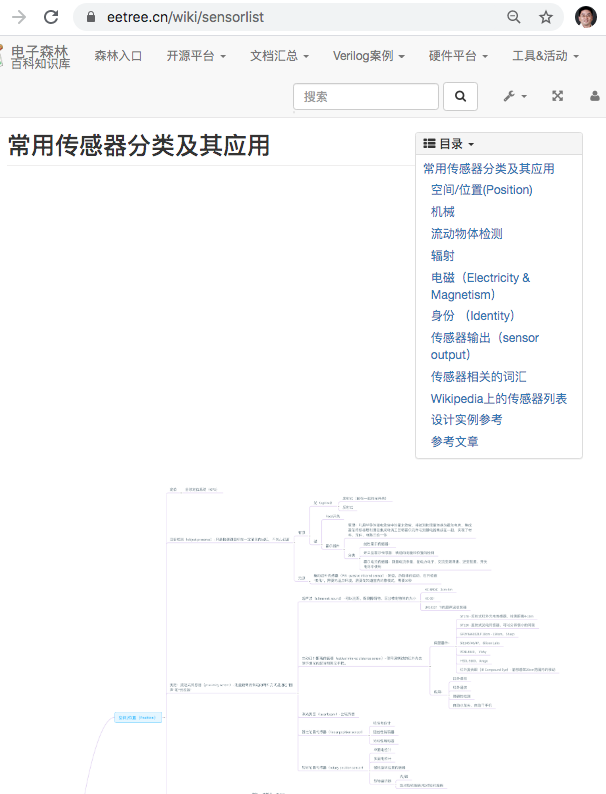Open the wrench tools menu
606x794 pixels.
click(515, 96)
